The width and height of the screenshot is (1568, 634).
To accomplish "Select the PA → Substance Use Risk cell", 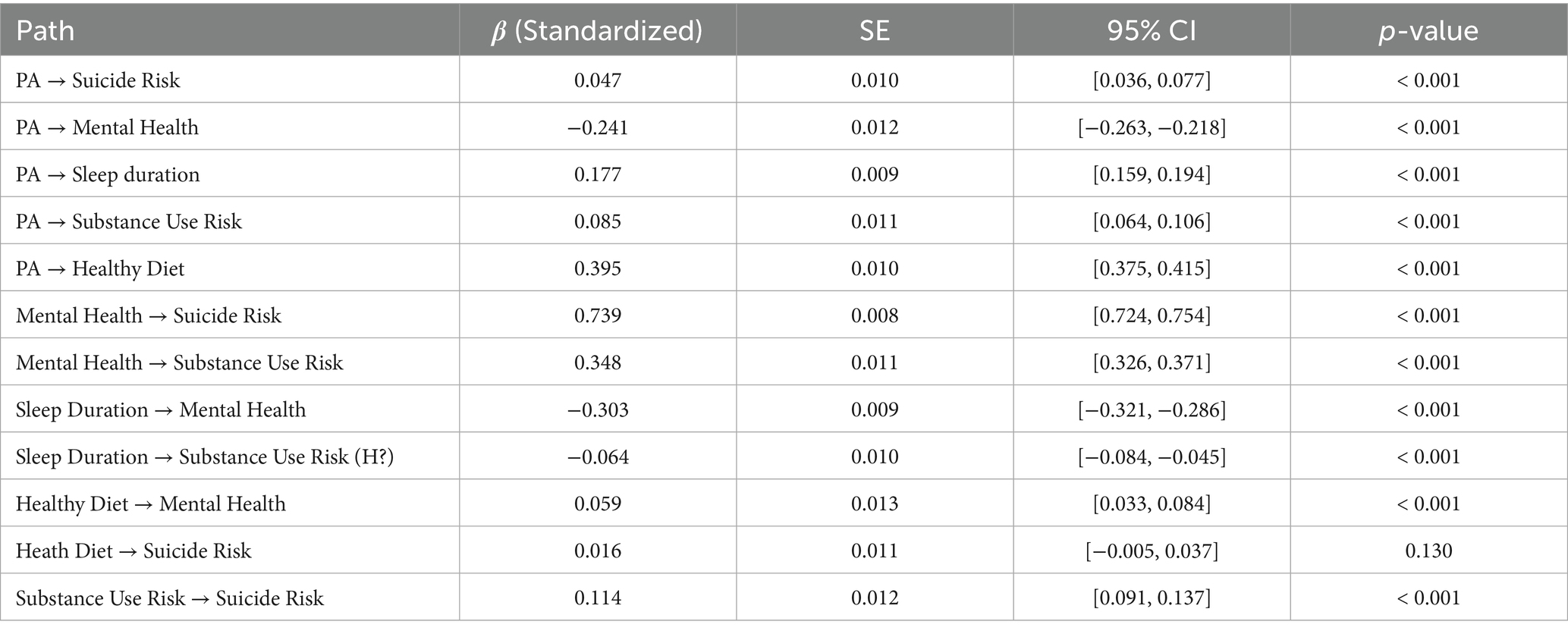I will tap(129, 221).
